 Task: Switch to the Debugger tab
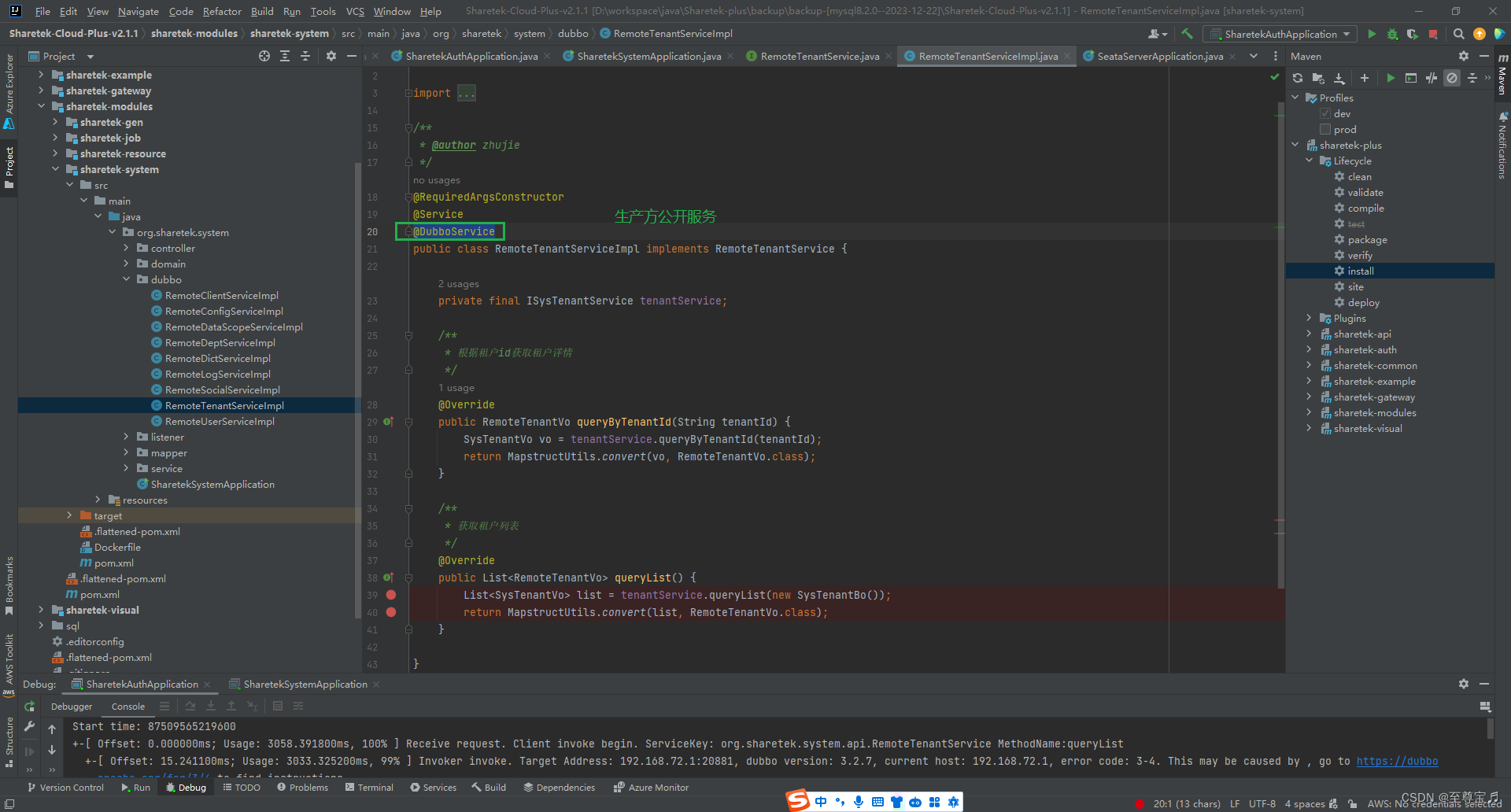tap(72, 707)
